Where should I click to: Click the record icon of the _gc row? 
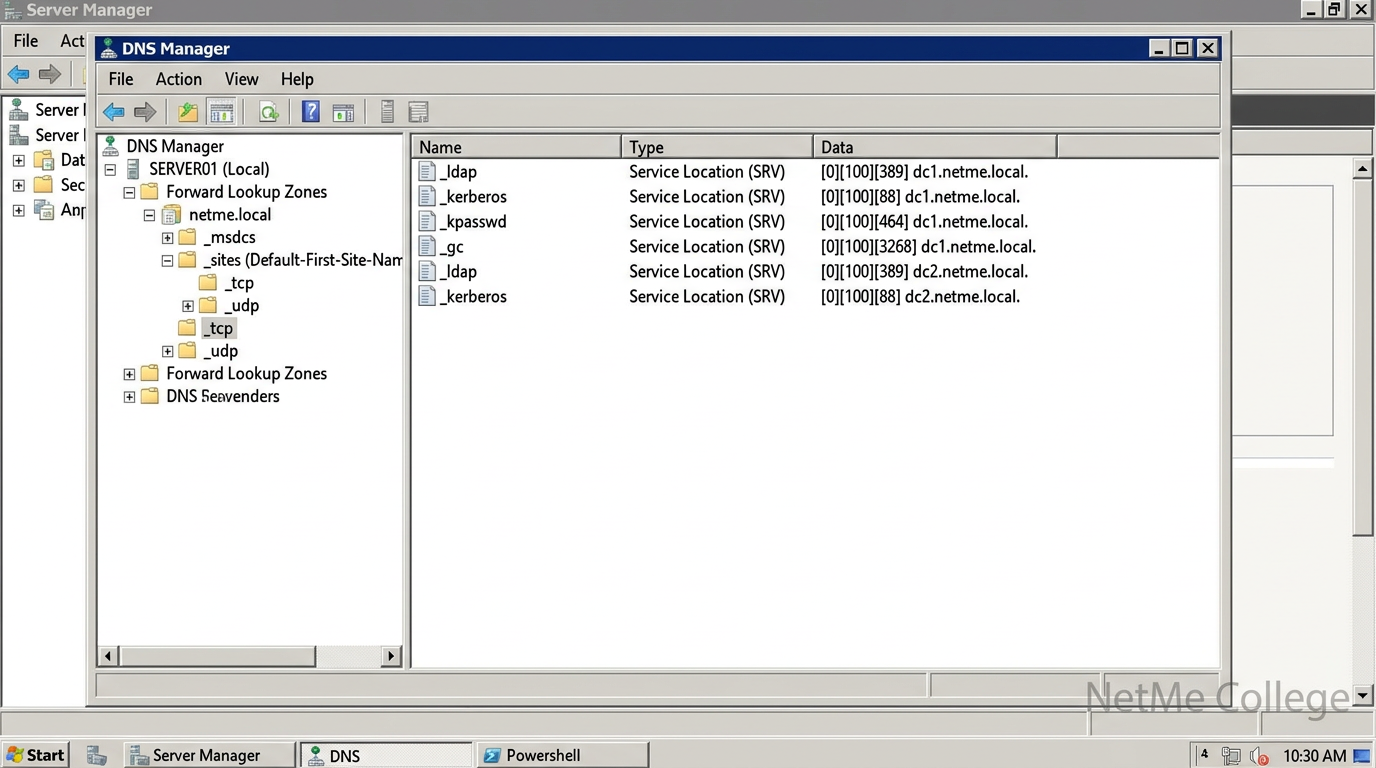pos(427,247)
